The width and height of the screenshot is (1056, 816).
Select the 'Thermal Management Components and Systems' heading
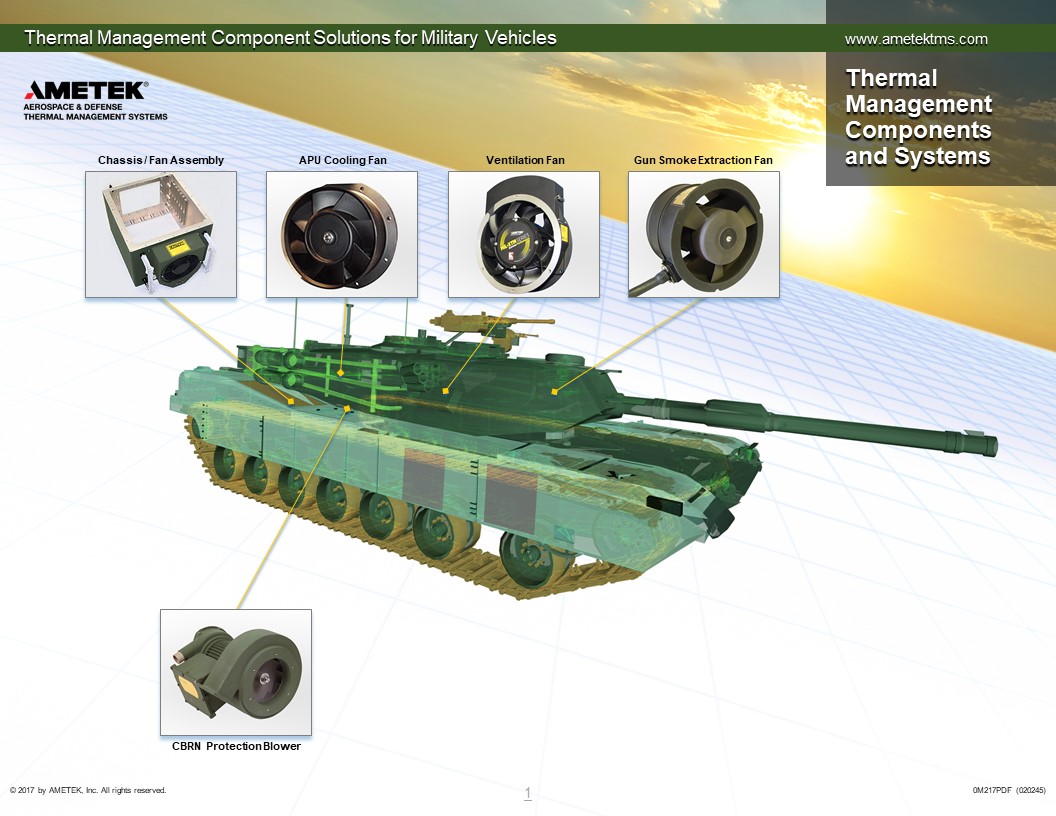[918, 117]
